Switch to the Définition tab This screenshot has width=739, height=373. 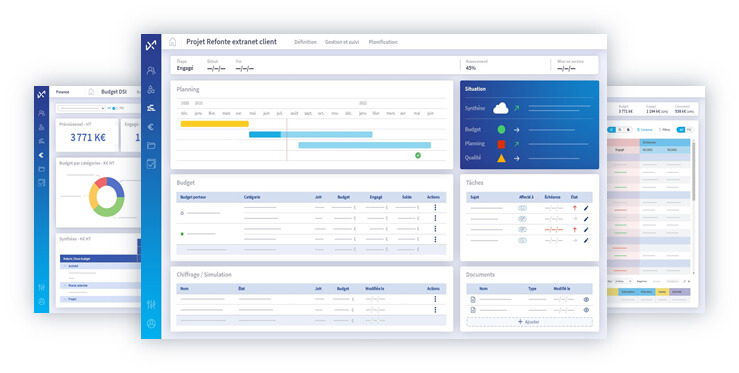[305, 42]
